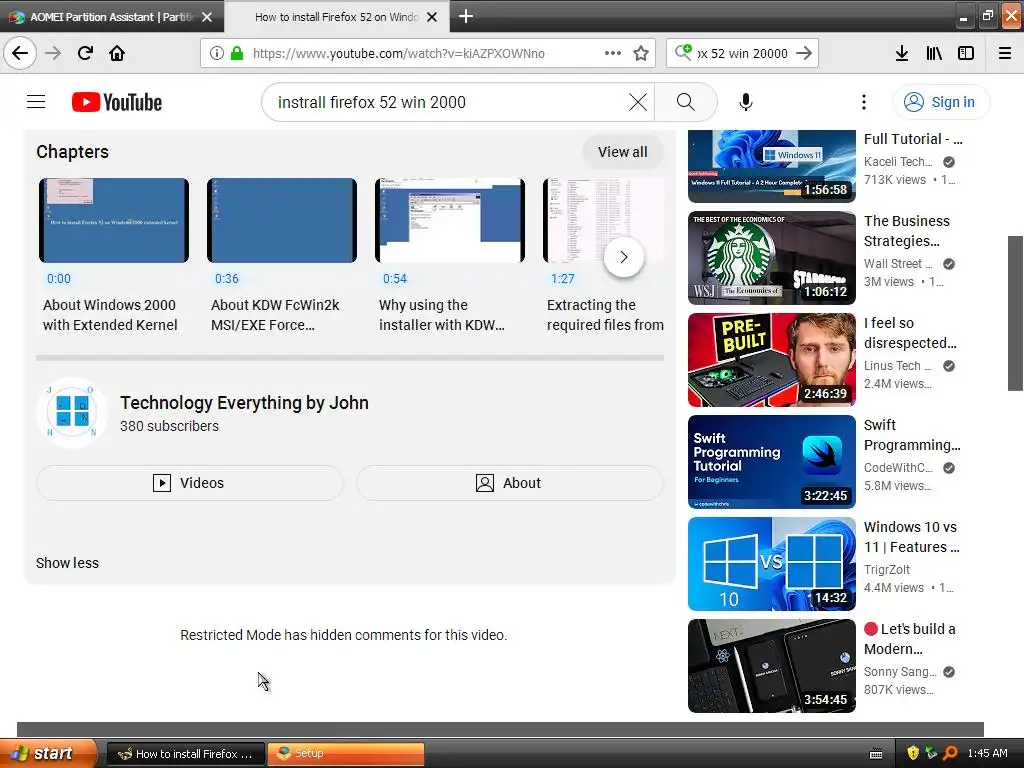The image size is (1024, 768).
Task: Open Windows 10 vs 11 Features title
Action: pyautogui.click(x=912, y=537)
